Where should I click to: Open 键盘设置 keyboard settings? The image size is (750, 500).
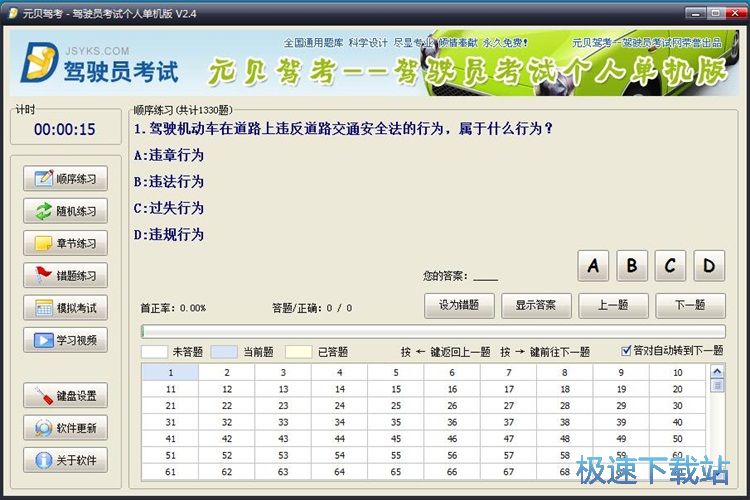[65, 396]
